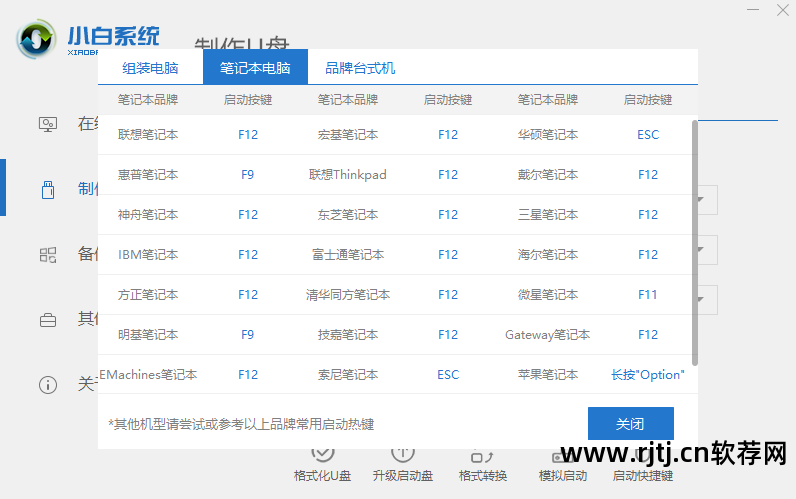Click 模拟启动 at bottom toolbar

coord(563,476)
